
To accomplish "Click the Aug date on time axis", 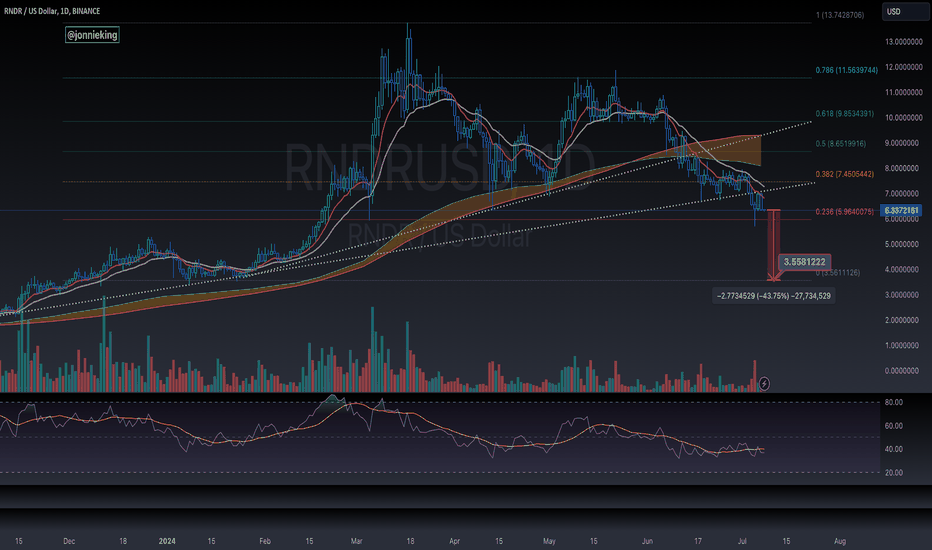I will pyautogui.click(x=840, y=541).
